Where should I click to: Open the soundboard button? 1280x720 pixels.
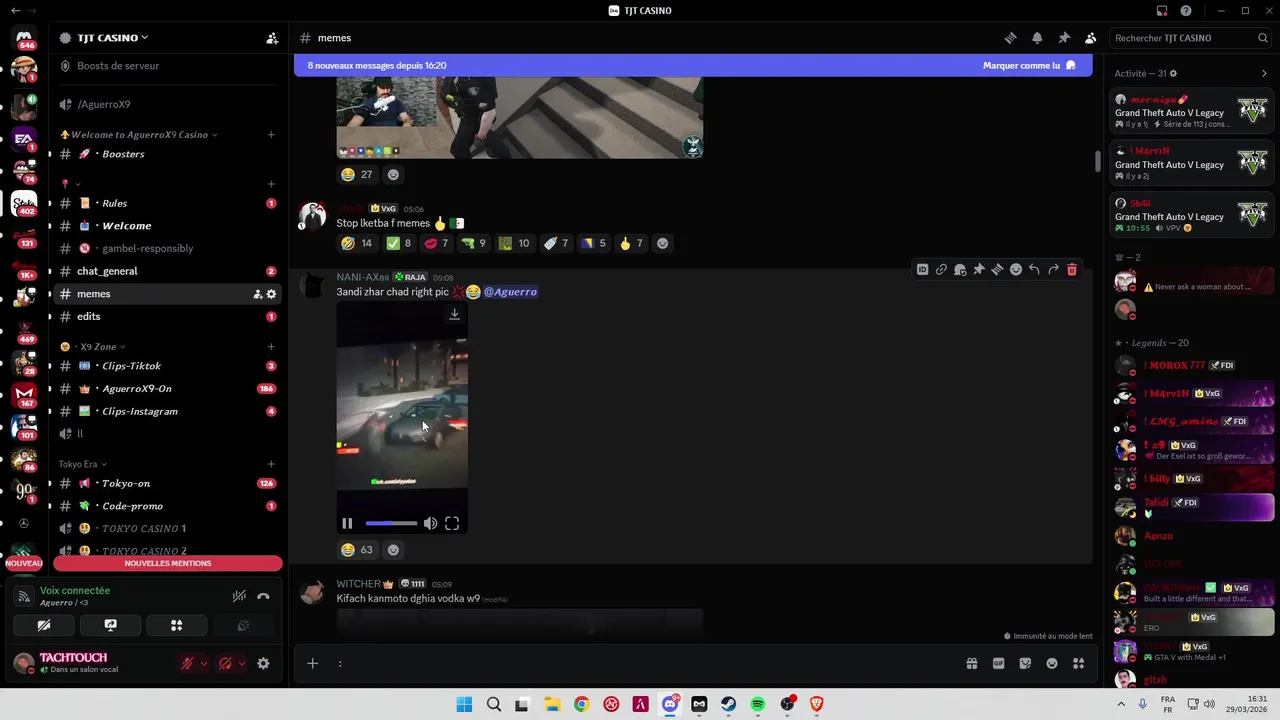[242, 625]
